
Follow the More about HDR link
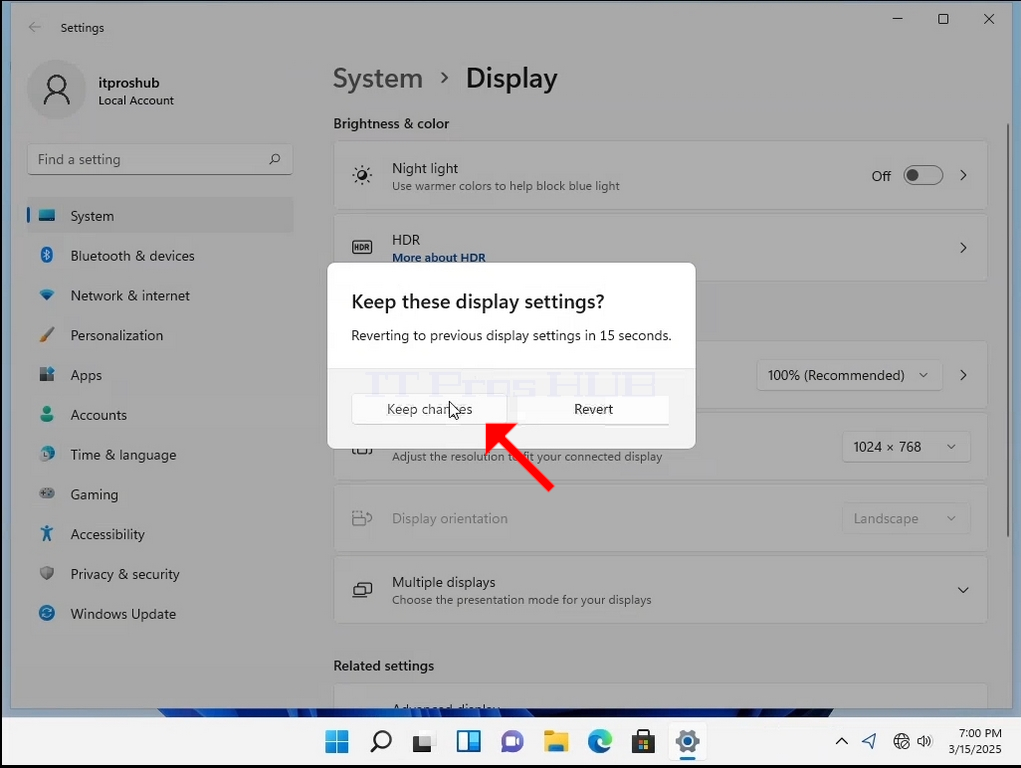click(439, 257)
